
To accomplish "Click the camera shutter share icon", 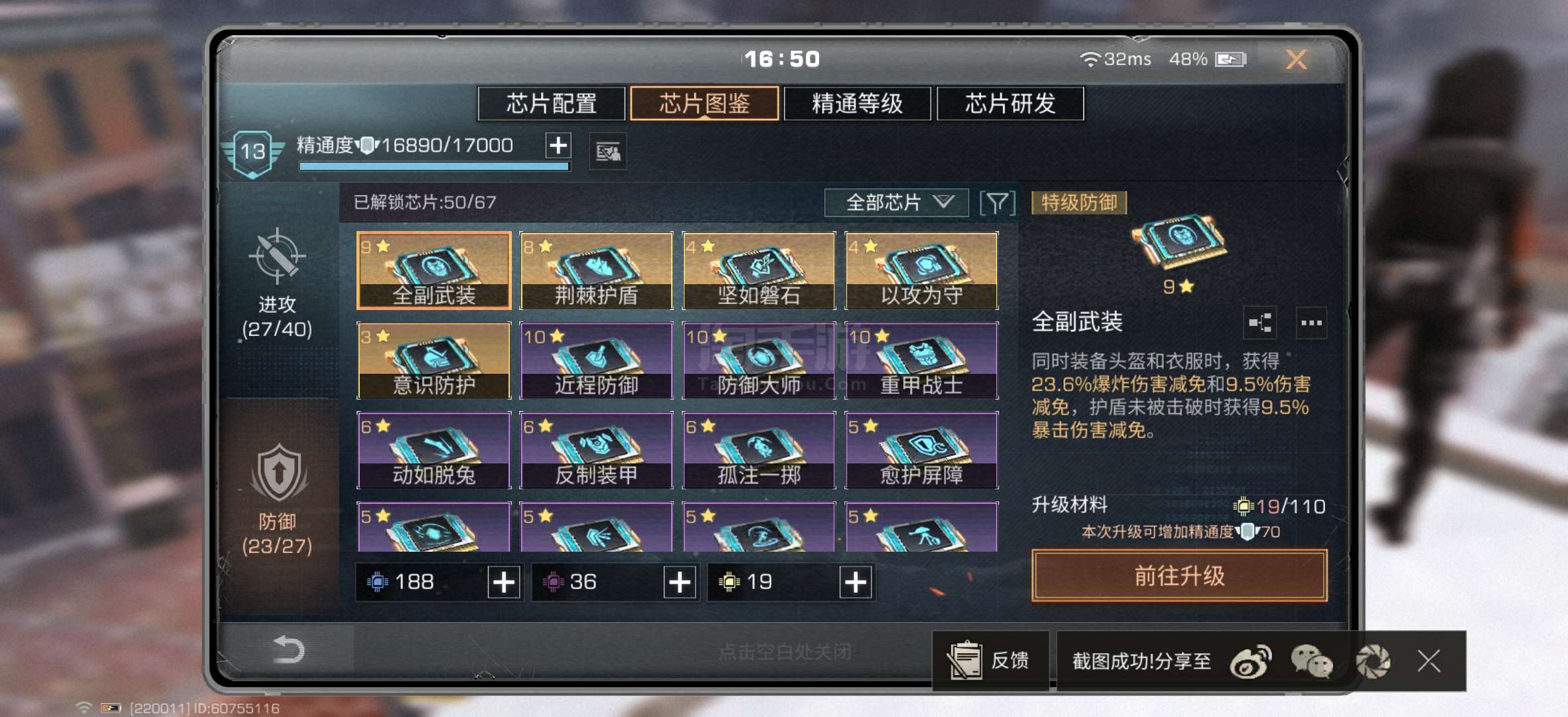I will (x=1373, y=661).
